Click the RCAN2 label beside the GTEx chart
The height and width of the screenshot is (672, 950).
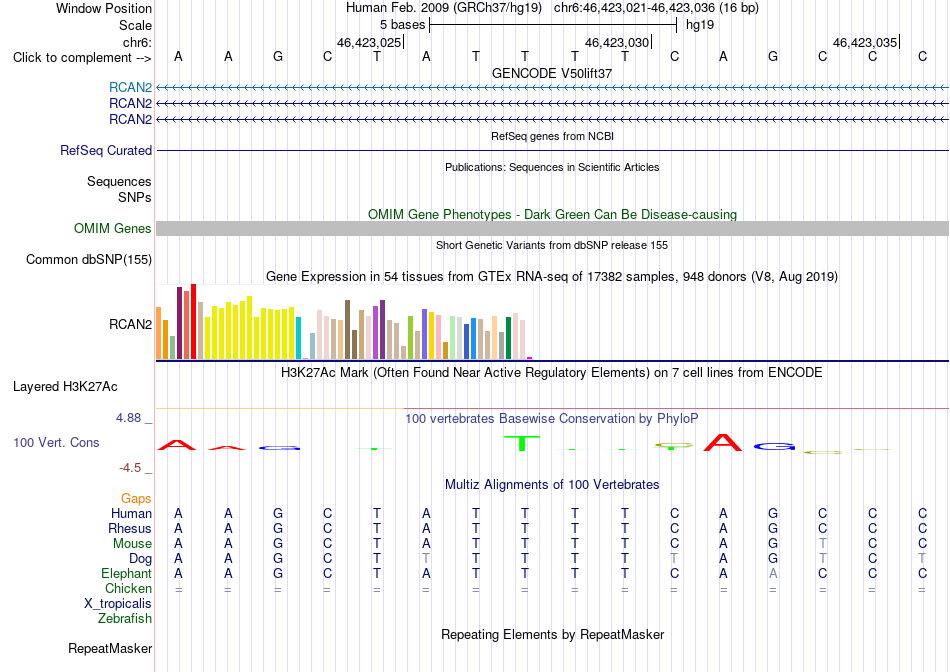click(130, 324)
